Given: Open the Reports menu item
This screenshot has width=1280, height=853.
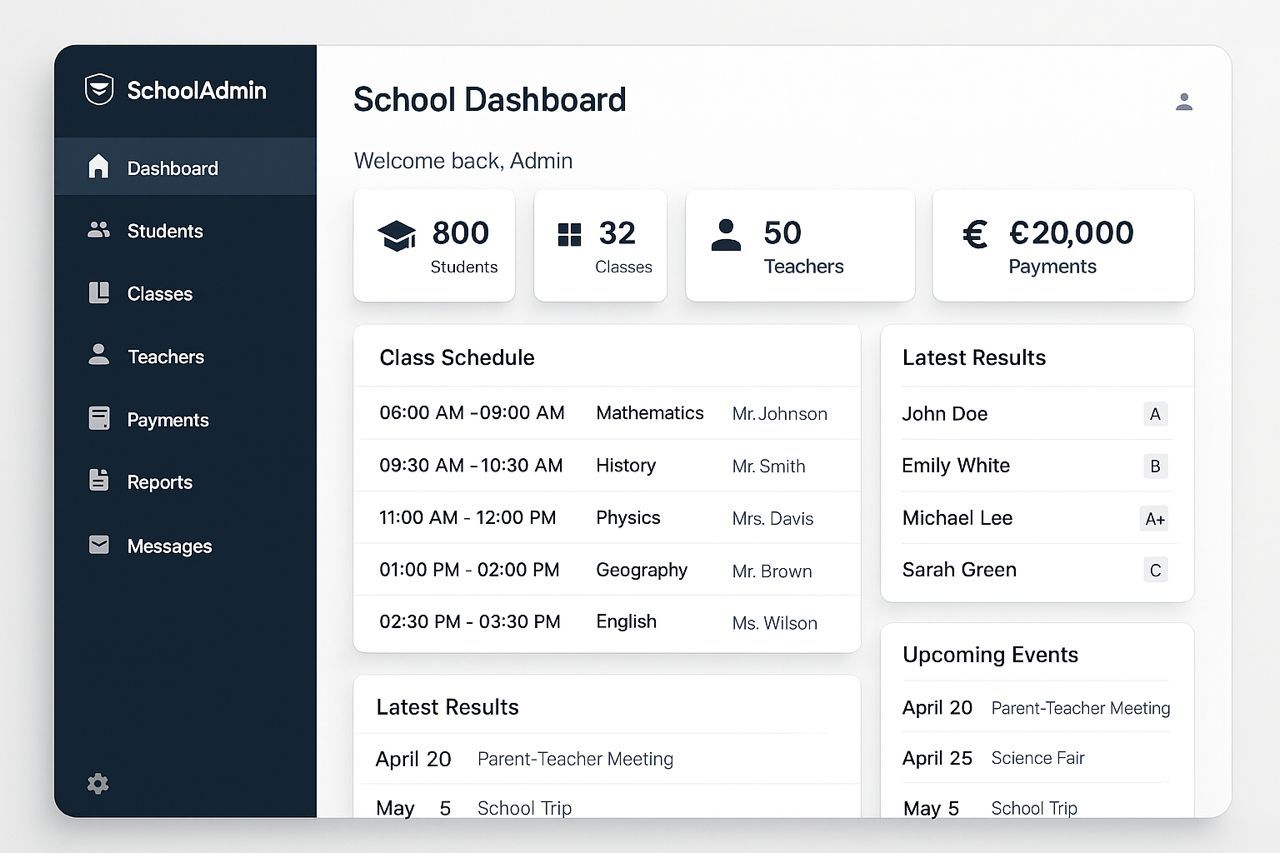Looking at the screenshot, I should pyautogui.click(x=185, y=482).
